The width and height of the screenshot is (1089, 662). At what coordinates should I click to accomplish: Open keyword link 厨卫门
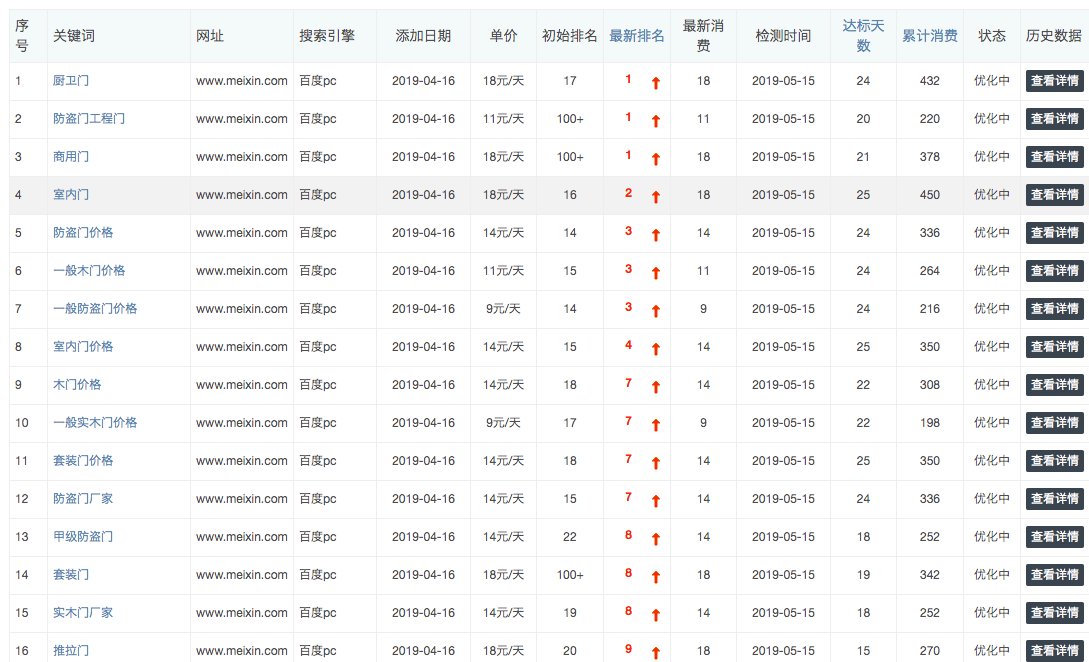[71, 81]
